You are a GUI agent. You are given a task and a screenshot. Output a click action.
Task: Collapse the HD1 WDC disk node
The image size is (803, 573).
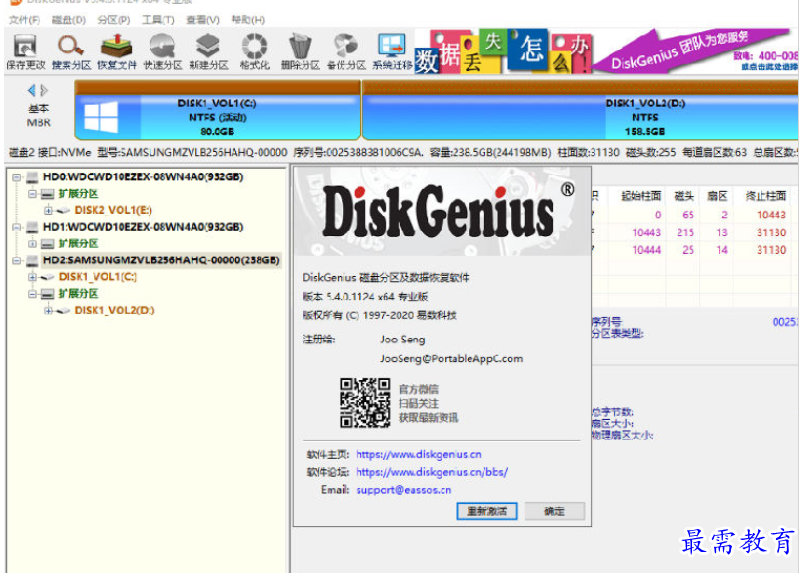pos(16,227)
